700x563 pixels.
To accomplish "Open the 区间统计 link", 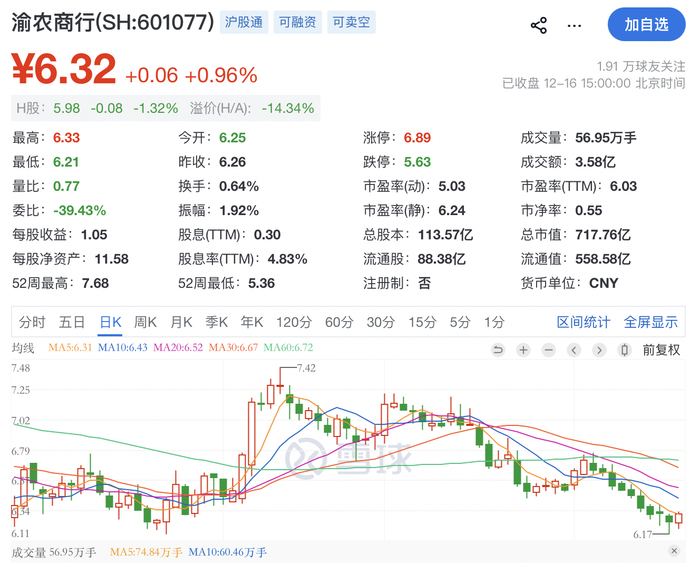I will coord(583,322).
